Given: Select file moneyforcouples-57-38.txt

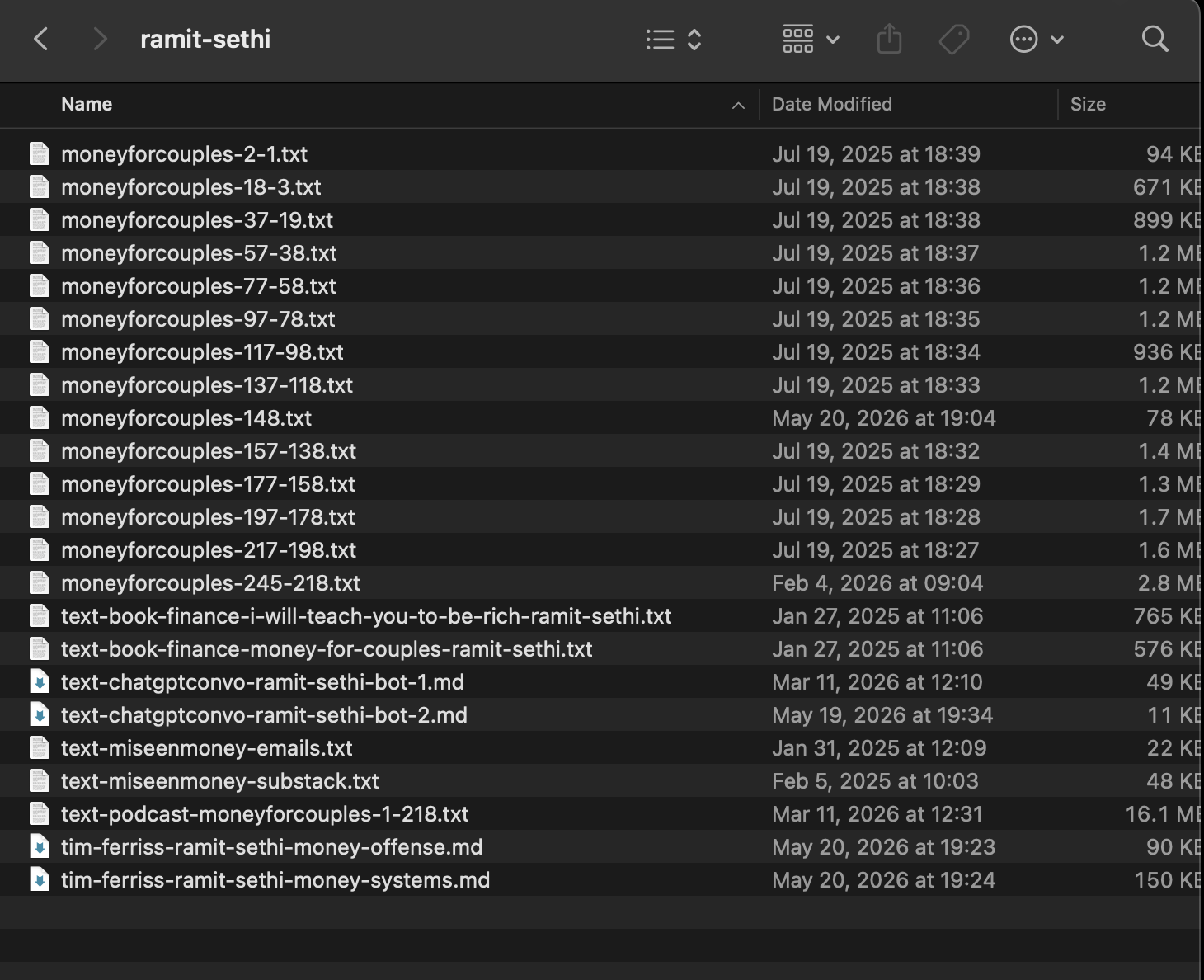Looking at the screenshot, I should coord(199,253).
